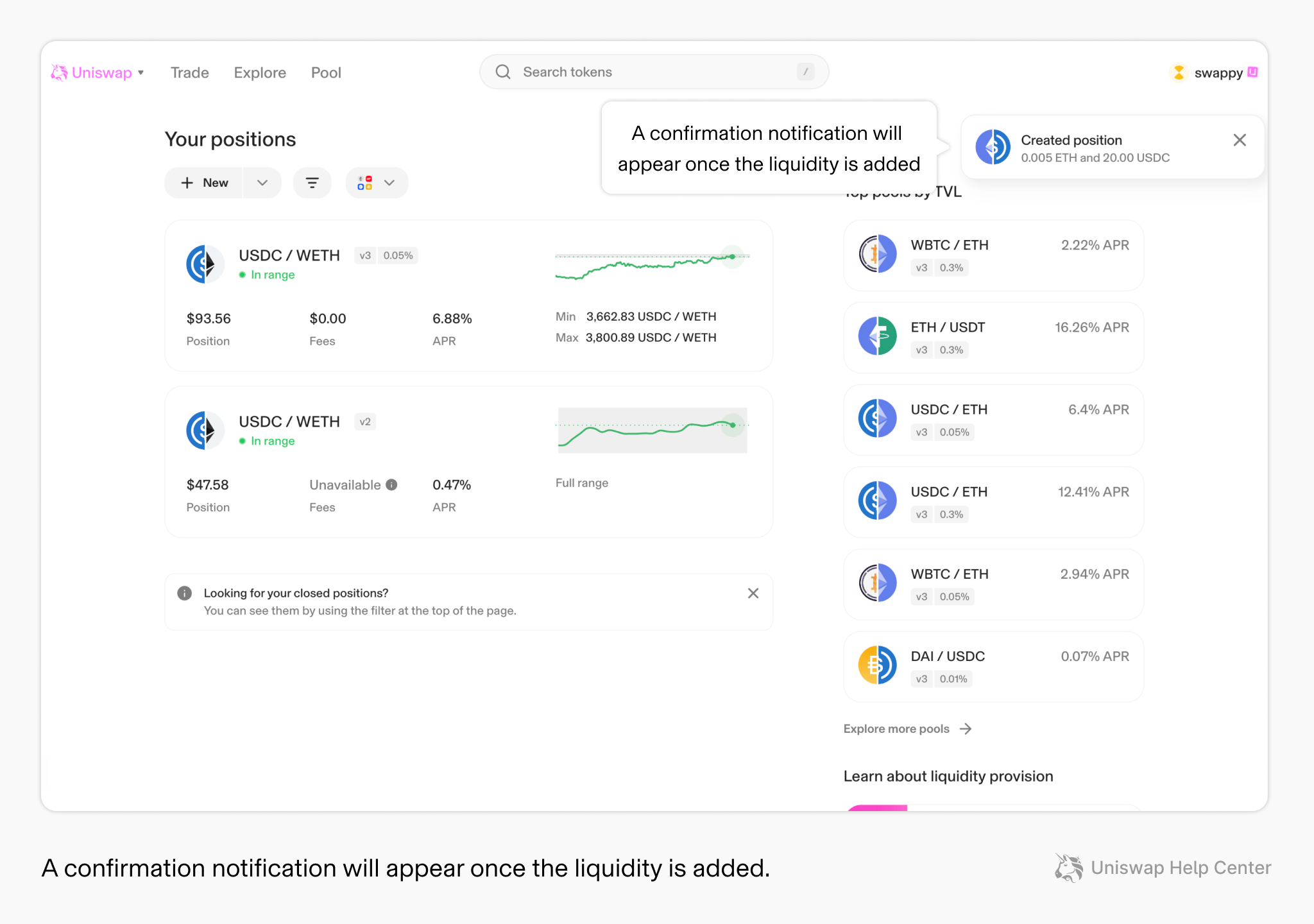Open the WBTC / ETH 2.22% APR pool

tap(993, 255)
